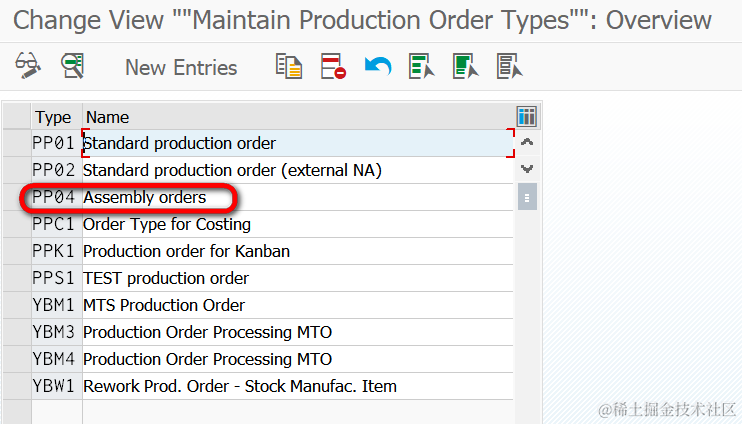Click the Select All icon

[x=422, y=66]
